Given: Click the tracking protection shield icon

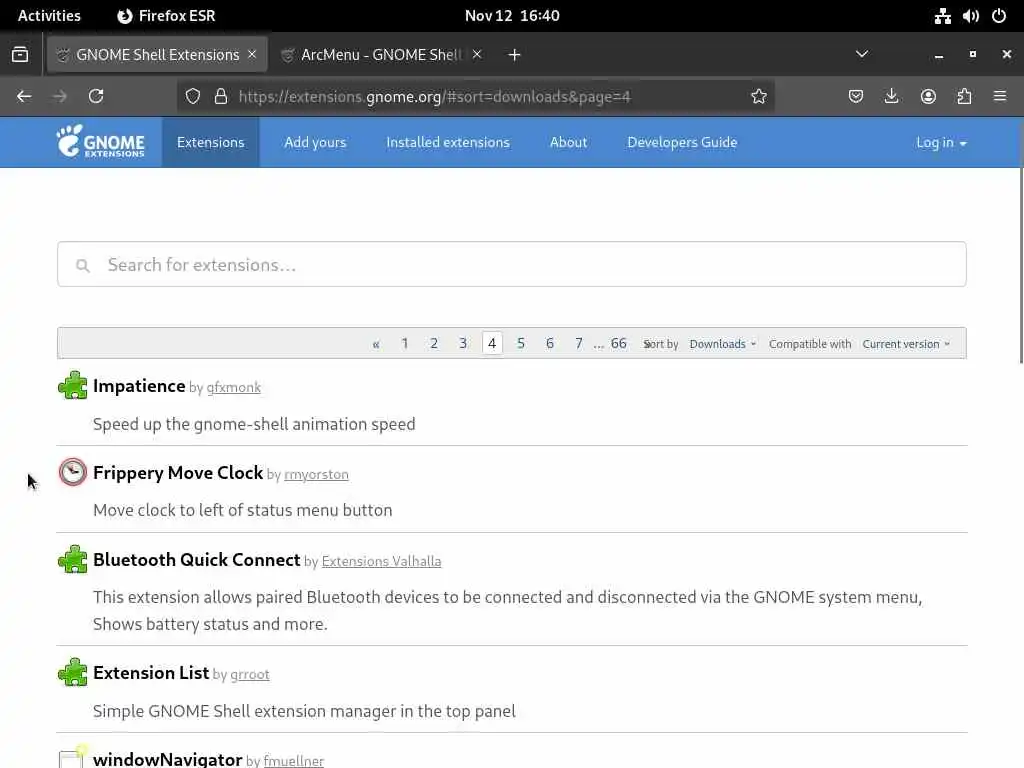Looking at the screenshot, I should pos(193,97).
